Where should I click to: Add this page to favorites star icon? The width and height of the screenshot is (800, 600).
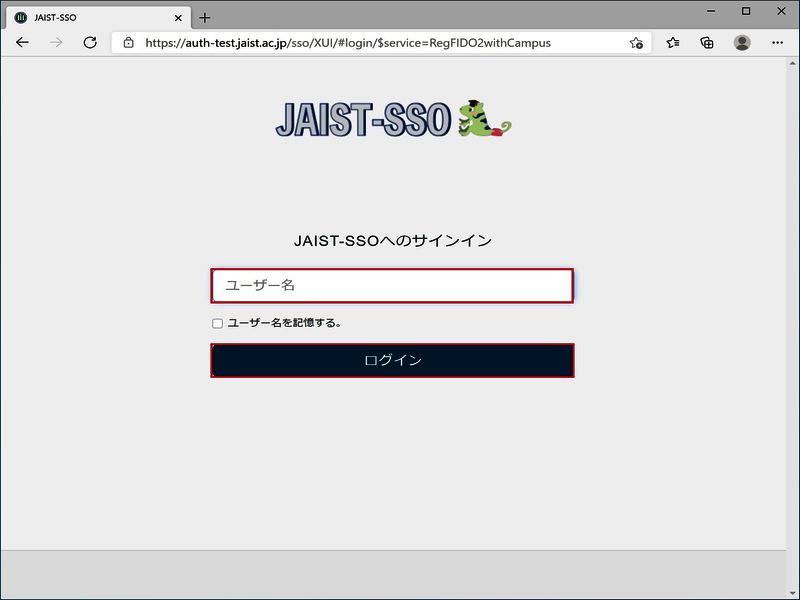(636, 43)
